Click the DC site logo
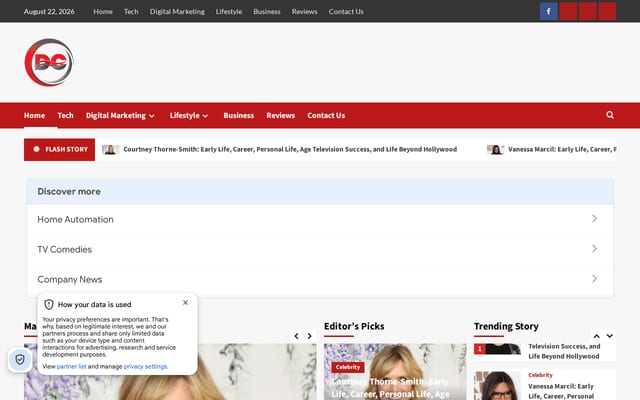Viewport: 640px width, 400px height. pyautogui.click(x=49, y=62)
